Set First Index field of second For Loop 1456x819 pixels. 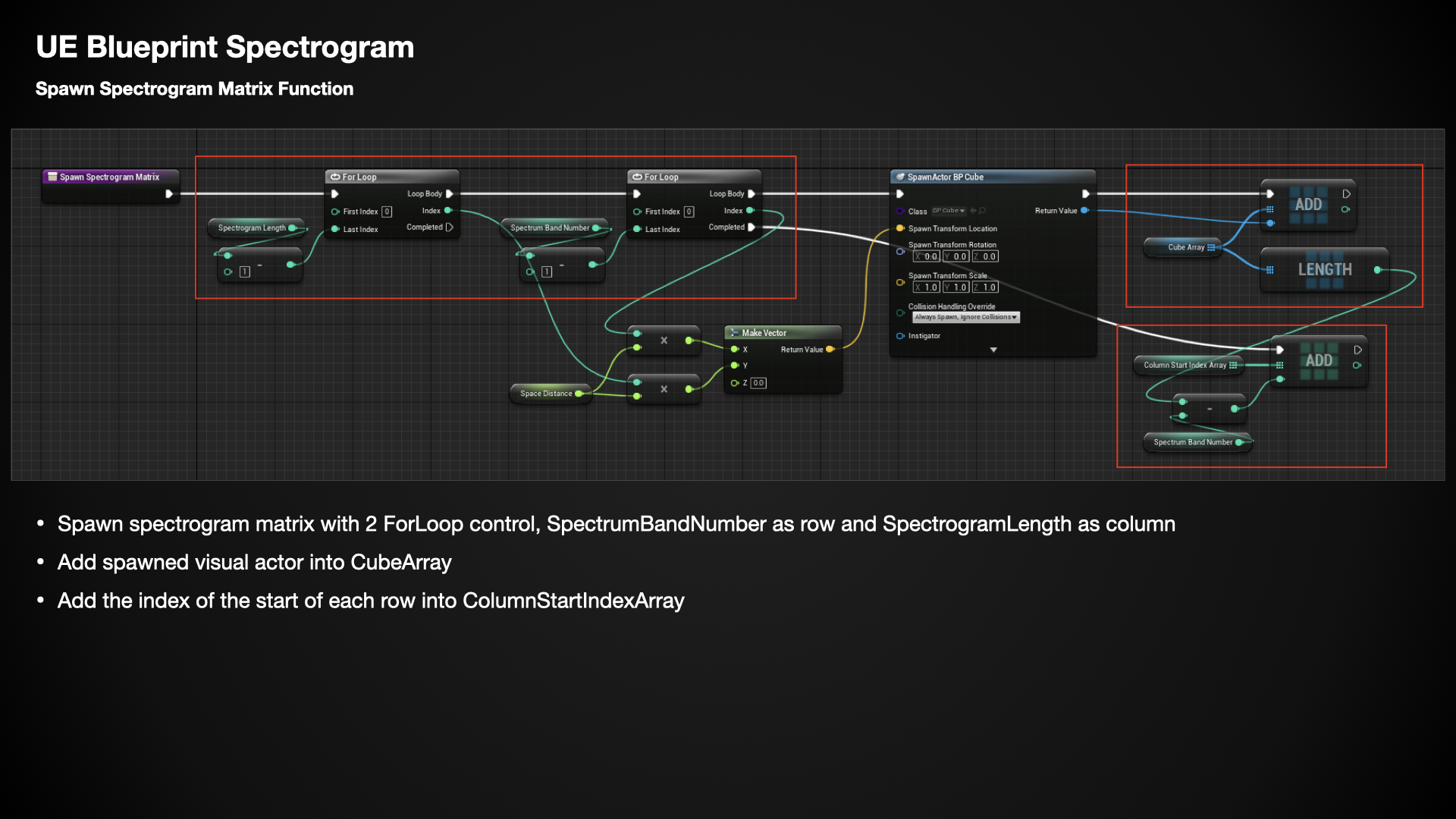(x=689, y=212)
